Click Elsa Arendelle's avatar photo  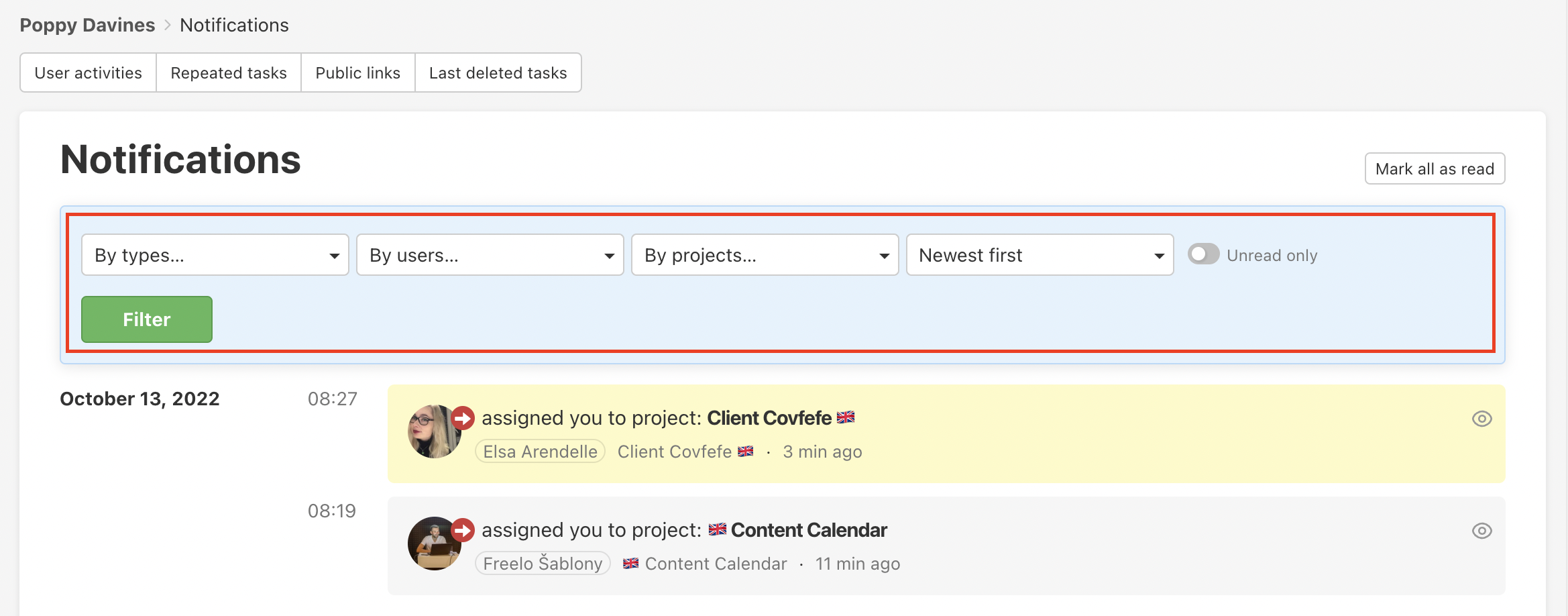pyautogui.click(x=434, y=431)
